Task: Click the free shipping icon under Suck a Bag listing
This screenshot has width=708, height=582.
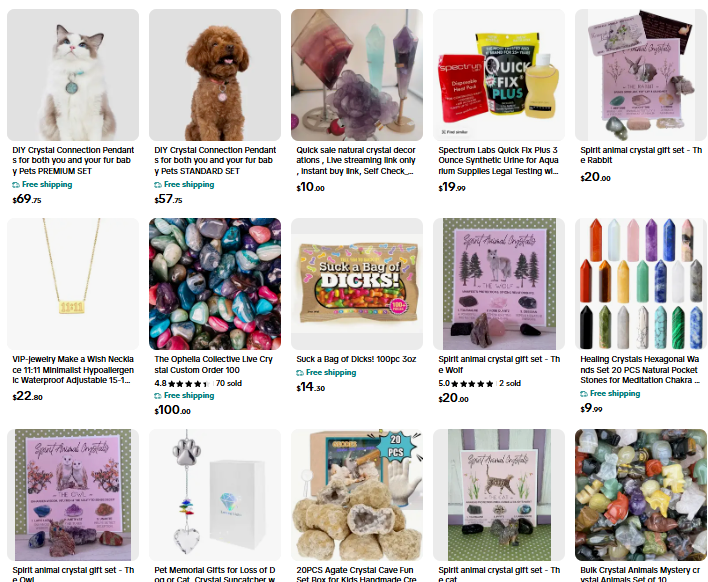Action: [x=300, y=373]
